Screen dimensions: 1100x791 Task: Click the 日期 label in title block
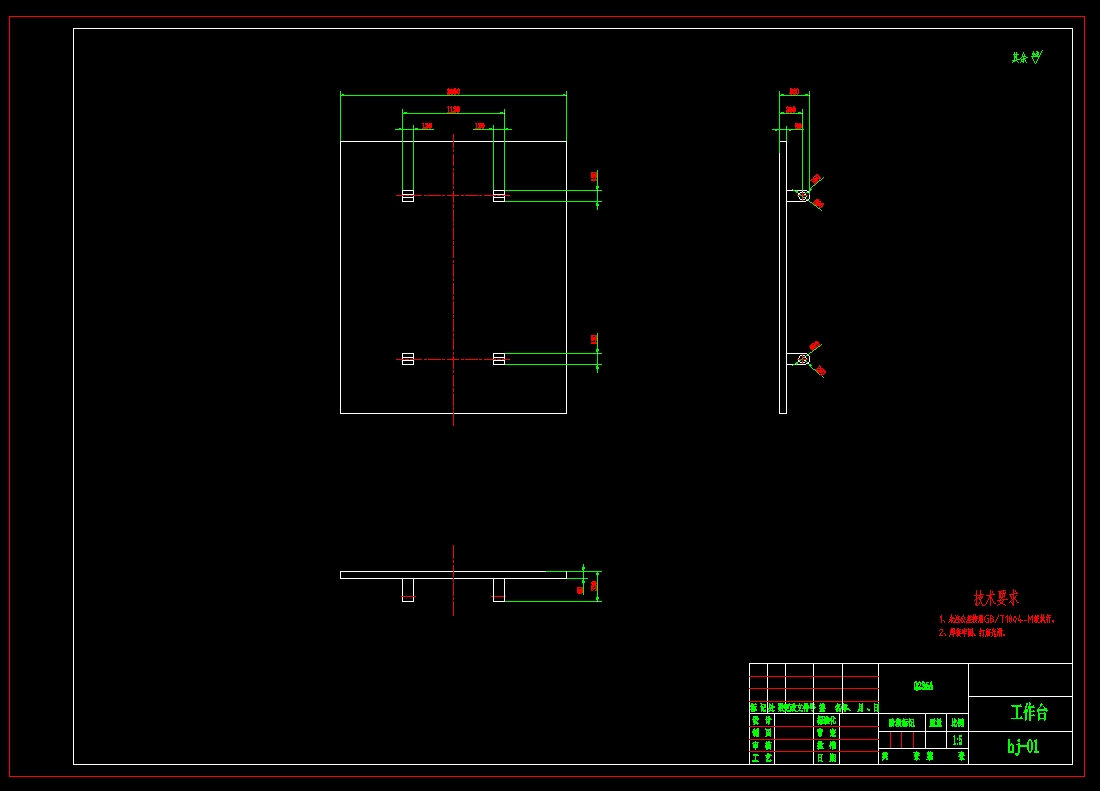pyautogui.click(x=826, y=758)
